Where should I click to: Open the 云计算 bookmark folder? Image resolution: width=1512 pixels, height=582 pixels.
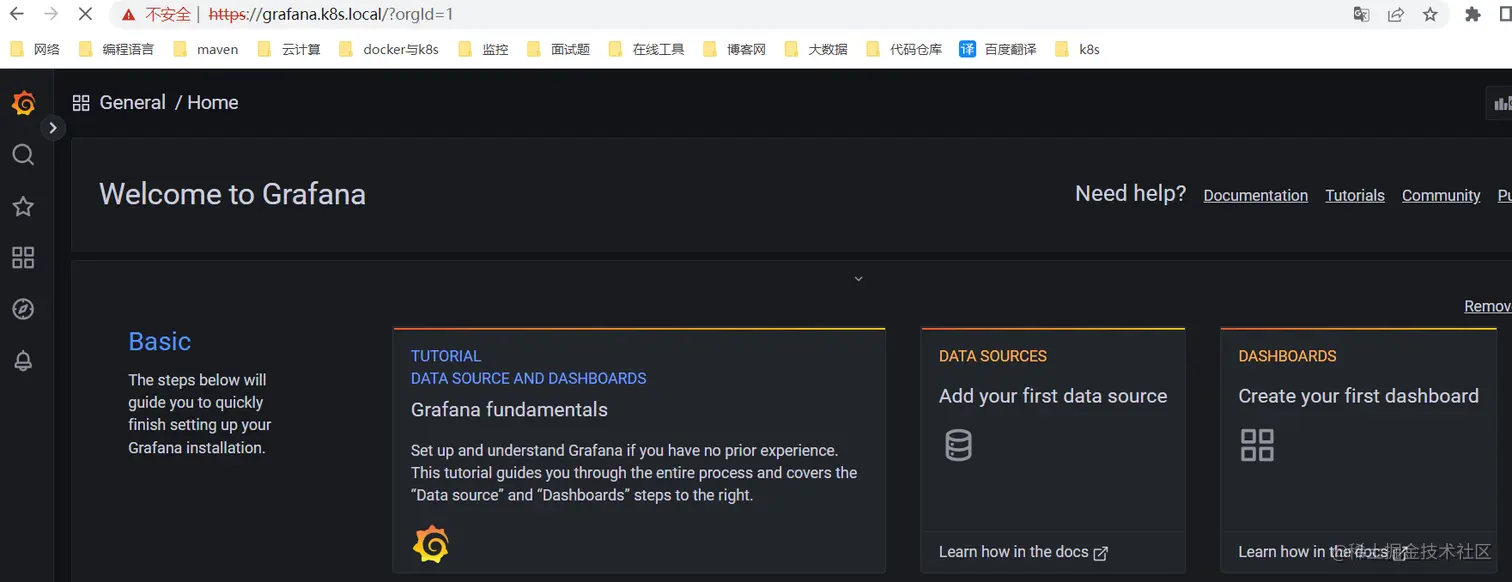[289, 49]
